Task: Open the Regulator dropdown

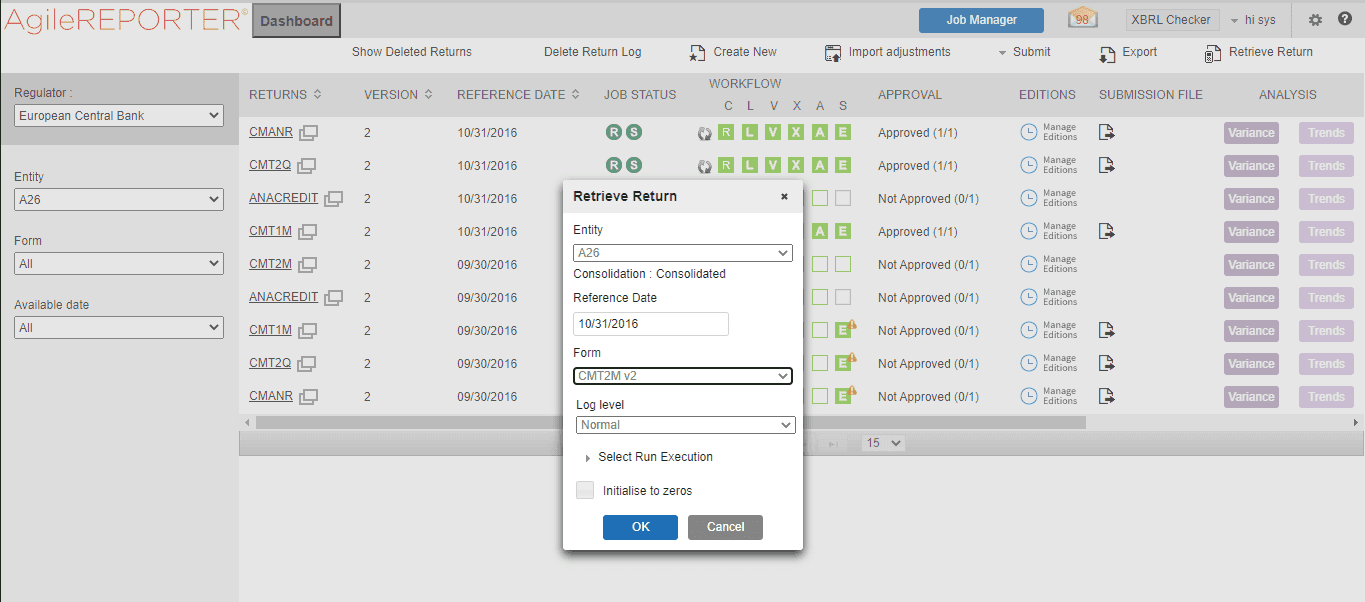Action: [118, 115]
